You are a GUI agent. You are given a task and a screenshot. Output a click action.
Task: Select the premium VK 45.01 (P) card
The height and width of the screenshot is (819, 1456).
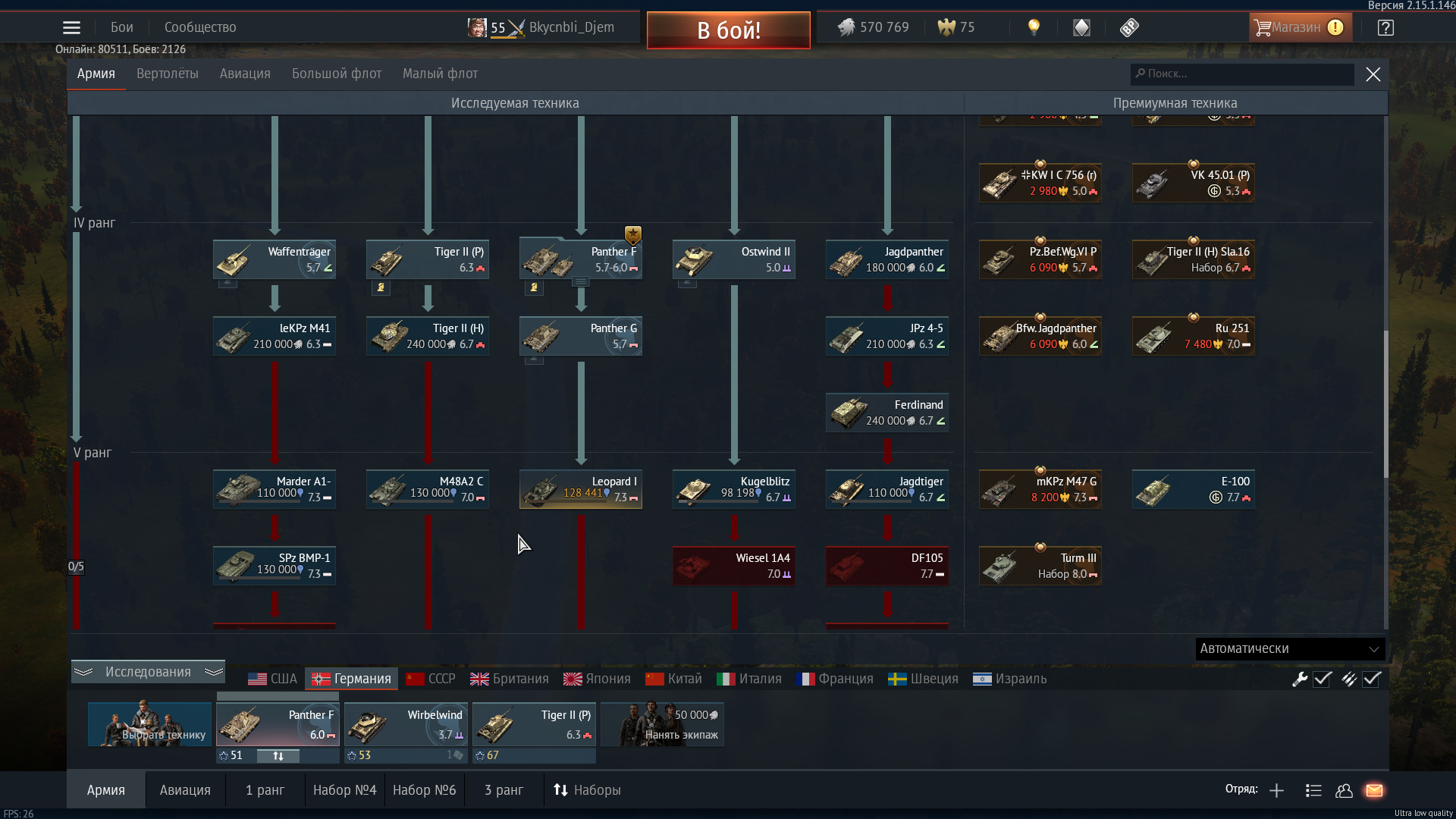point(1194,183)
